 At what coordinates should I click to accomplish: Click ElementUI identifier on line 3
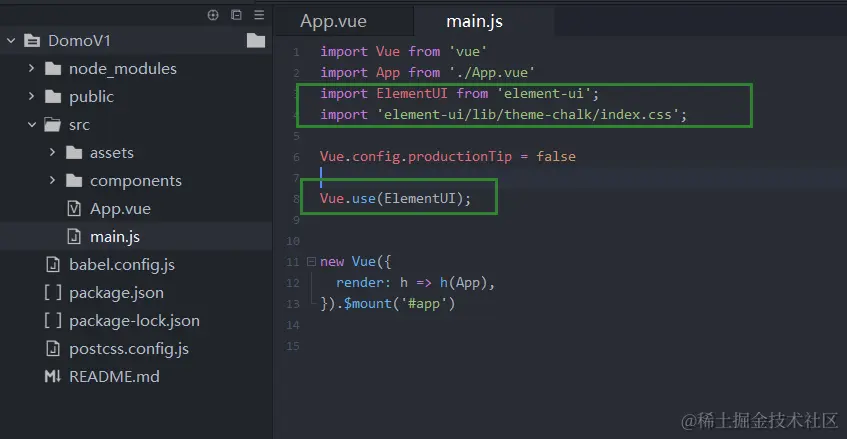tap(412, 93)
